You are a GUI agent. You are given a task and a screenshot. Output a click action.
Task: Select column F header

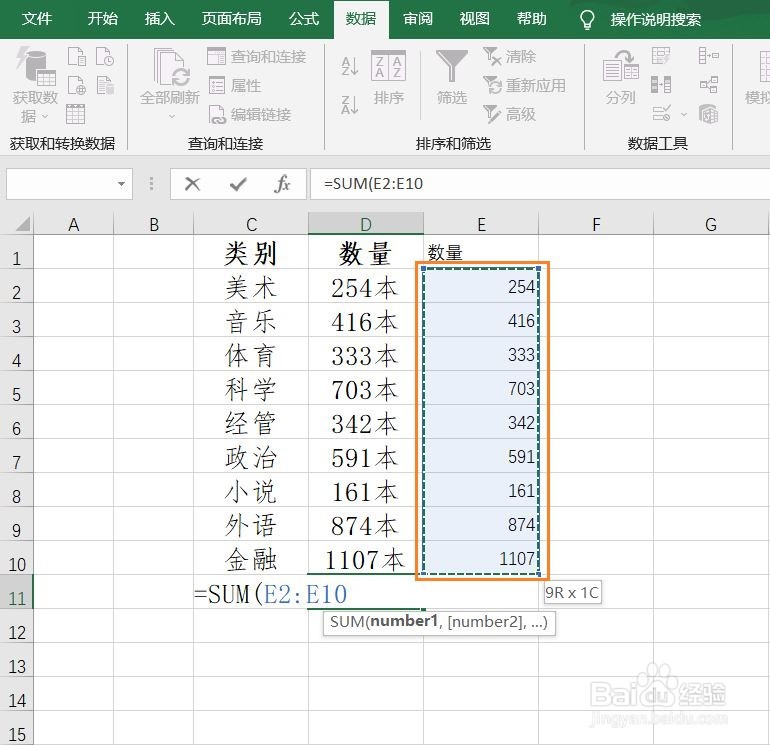point(596,224)
